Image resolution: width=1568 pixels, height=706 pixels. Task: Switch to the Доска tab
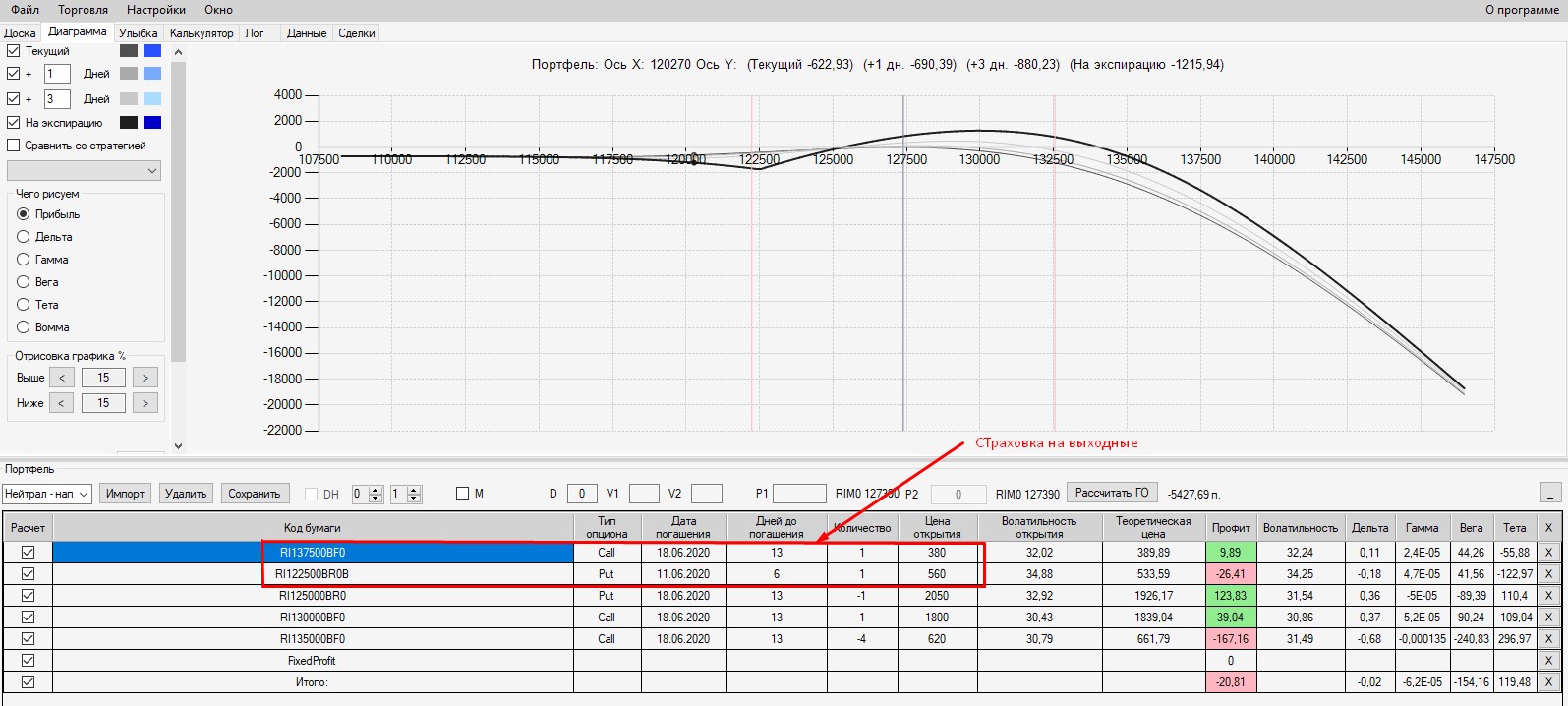point(20,33)
